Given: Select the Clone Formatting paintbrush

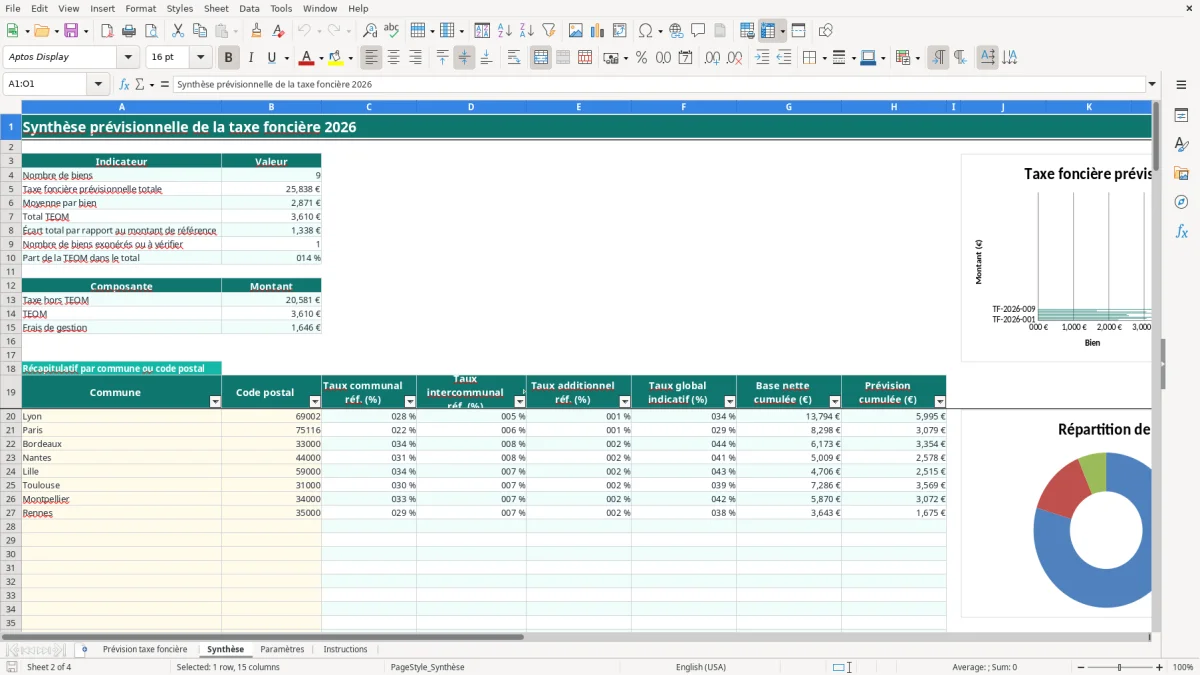Looking at the screenshot, I should pyautogui.click(x=256, y=31).
